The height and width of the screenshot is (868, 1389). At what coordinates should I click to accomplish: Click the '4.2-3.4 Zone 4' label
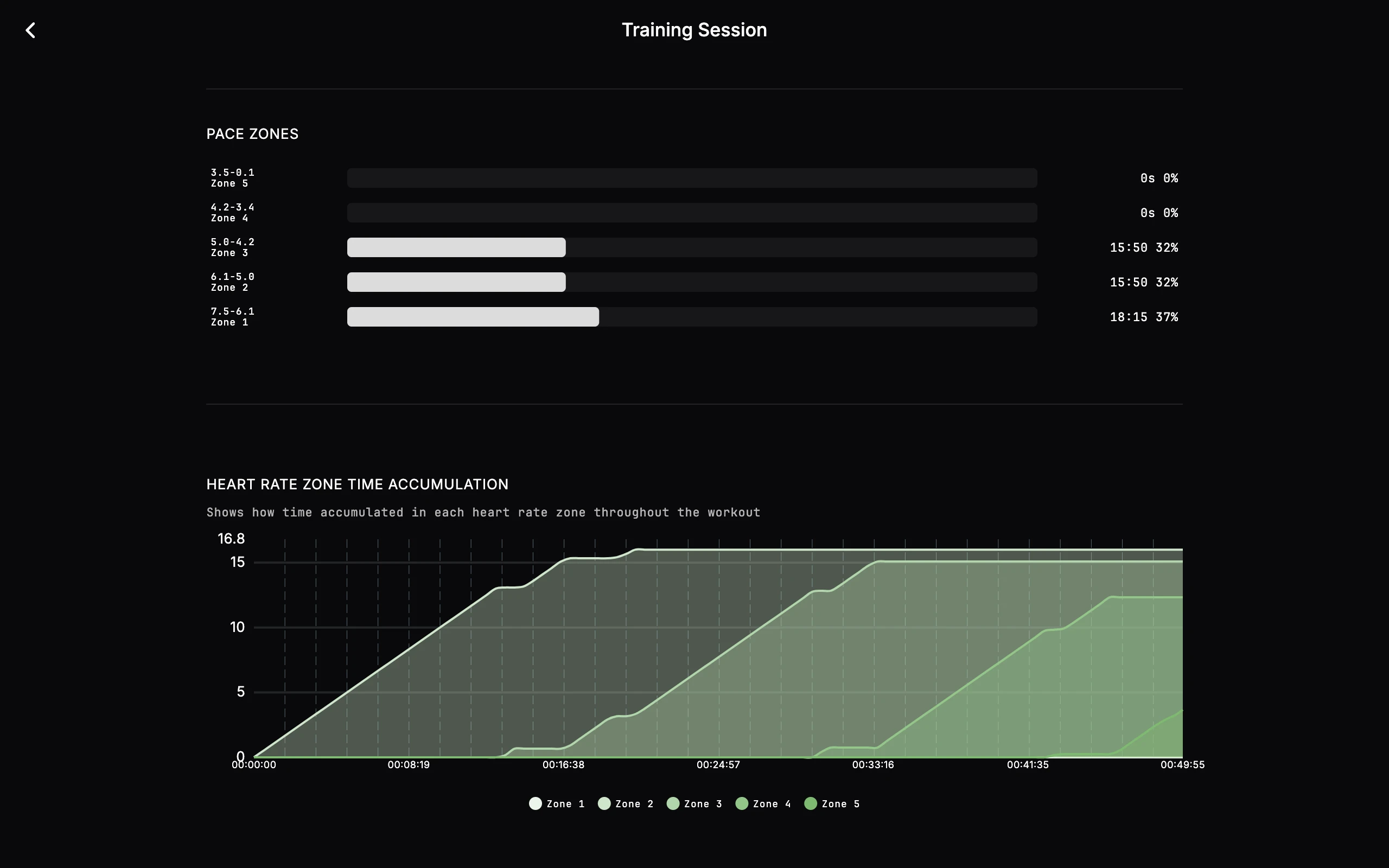click(232, 213)
